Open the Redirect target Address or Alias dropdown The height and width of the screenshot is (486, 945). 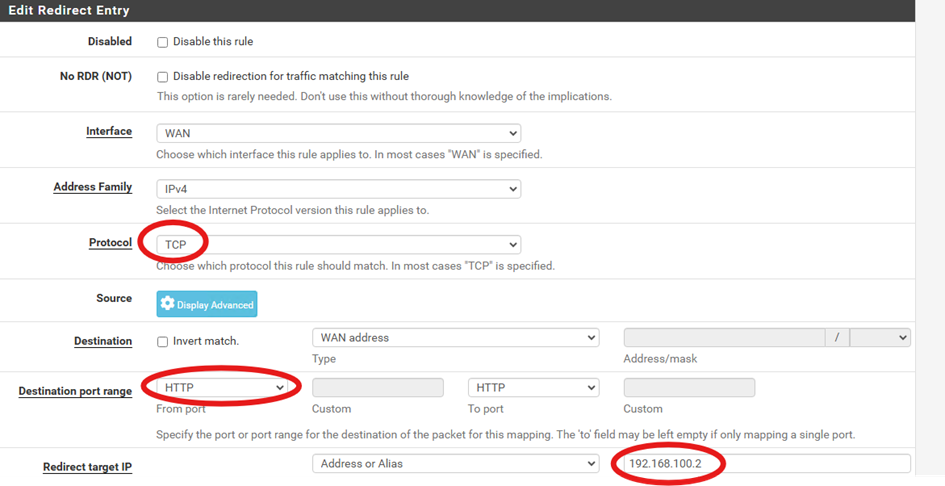pyautogui.click(x=456, y=464)
